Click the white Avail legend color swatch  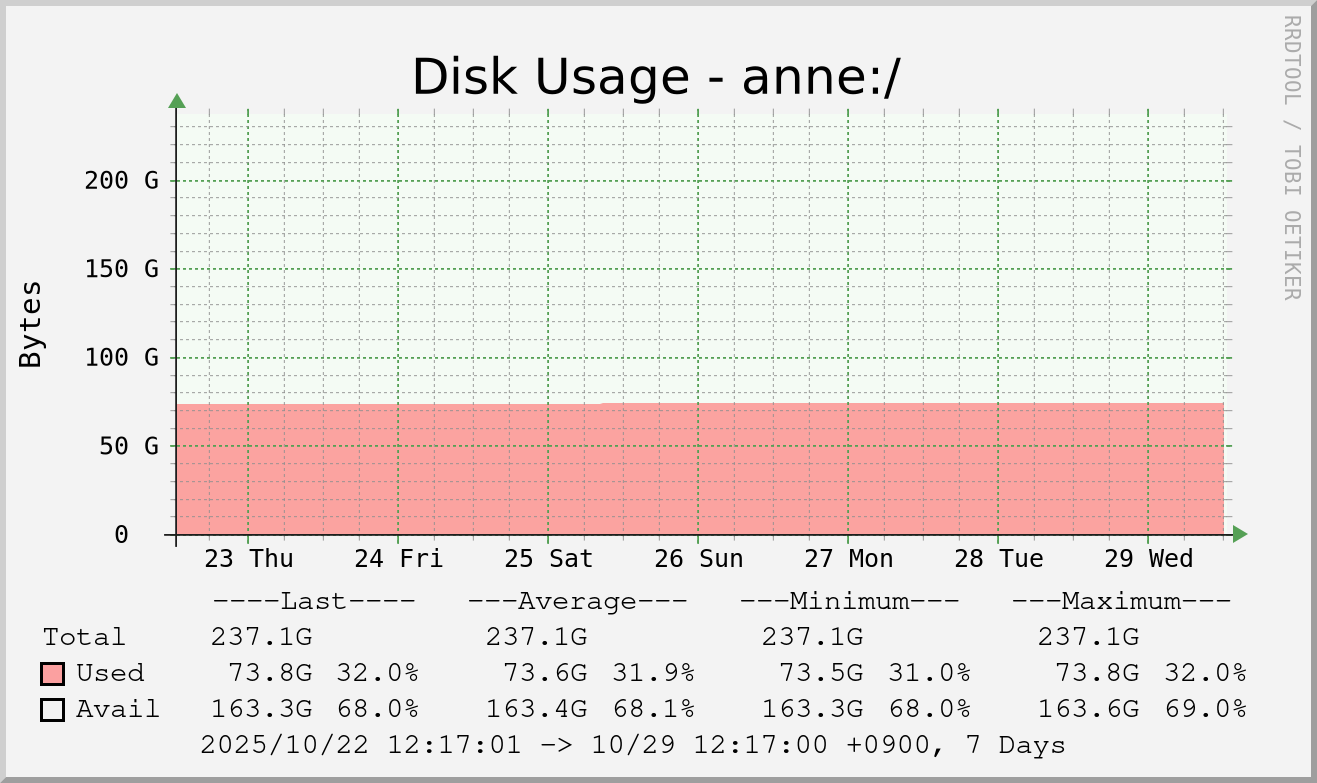tap(53, 710)
